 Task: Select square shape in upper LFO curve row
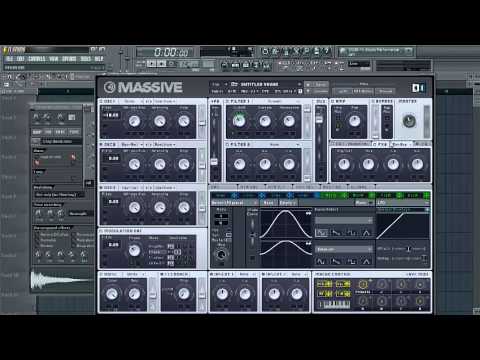point(351,232)
